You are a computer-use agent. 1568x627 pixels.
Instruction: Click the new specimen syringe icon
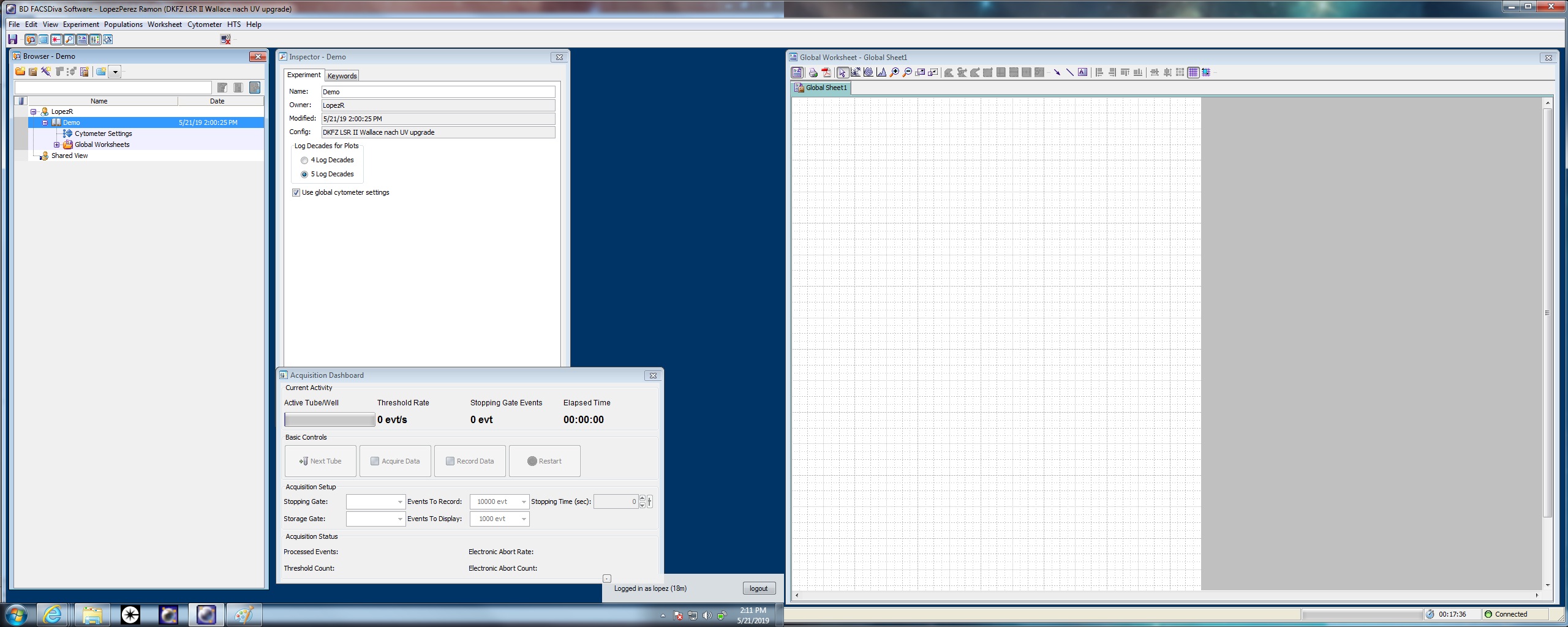click(46, 72)
